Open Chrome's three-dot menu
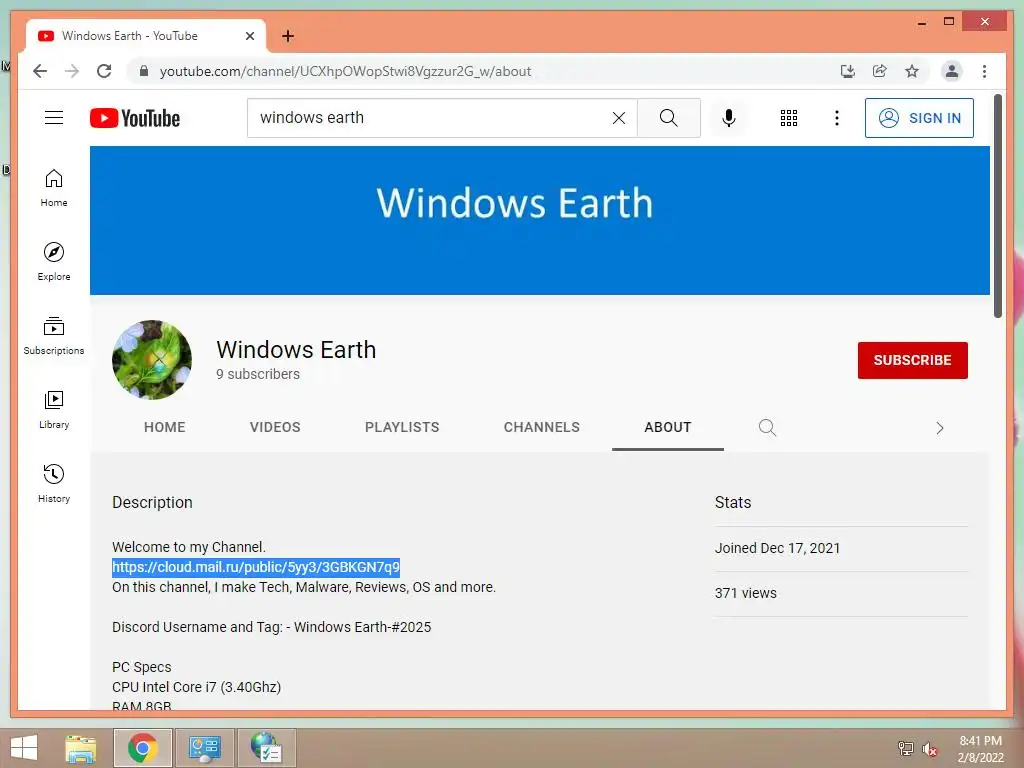The image size is (1024, 768). 984,71
